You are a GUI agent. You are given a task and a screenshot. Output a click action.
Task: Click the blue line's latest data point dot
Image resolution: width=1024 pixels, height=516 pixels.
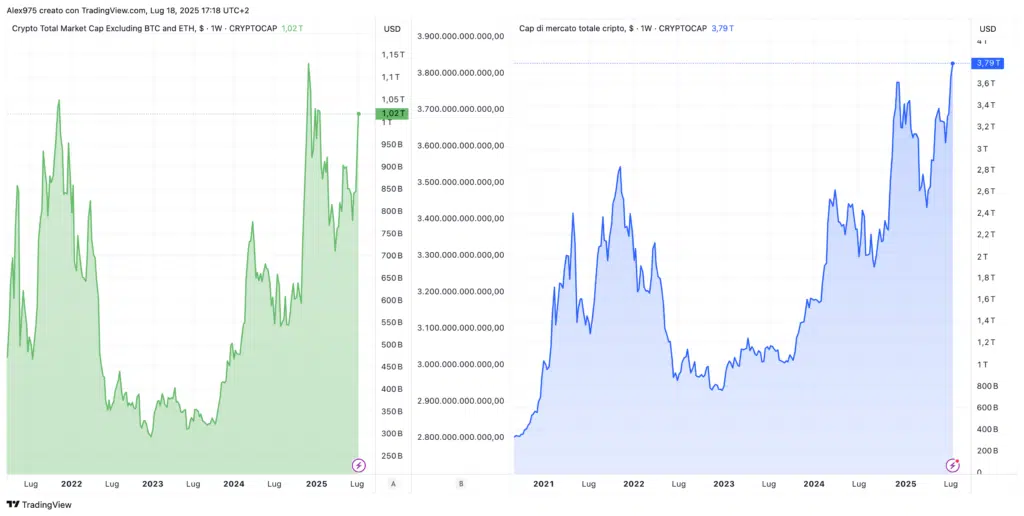pyautogui.click(x=952, y=63)
